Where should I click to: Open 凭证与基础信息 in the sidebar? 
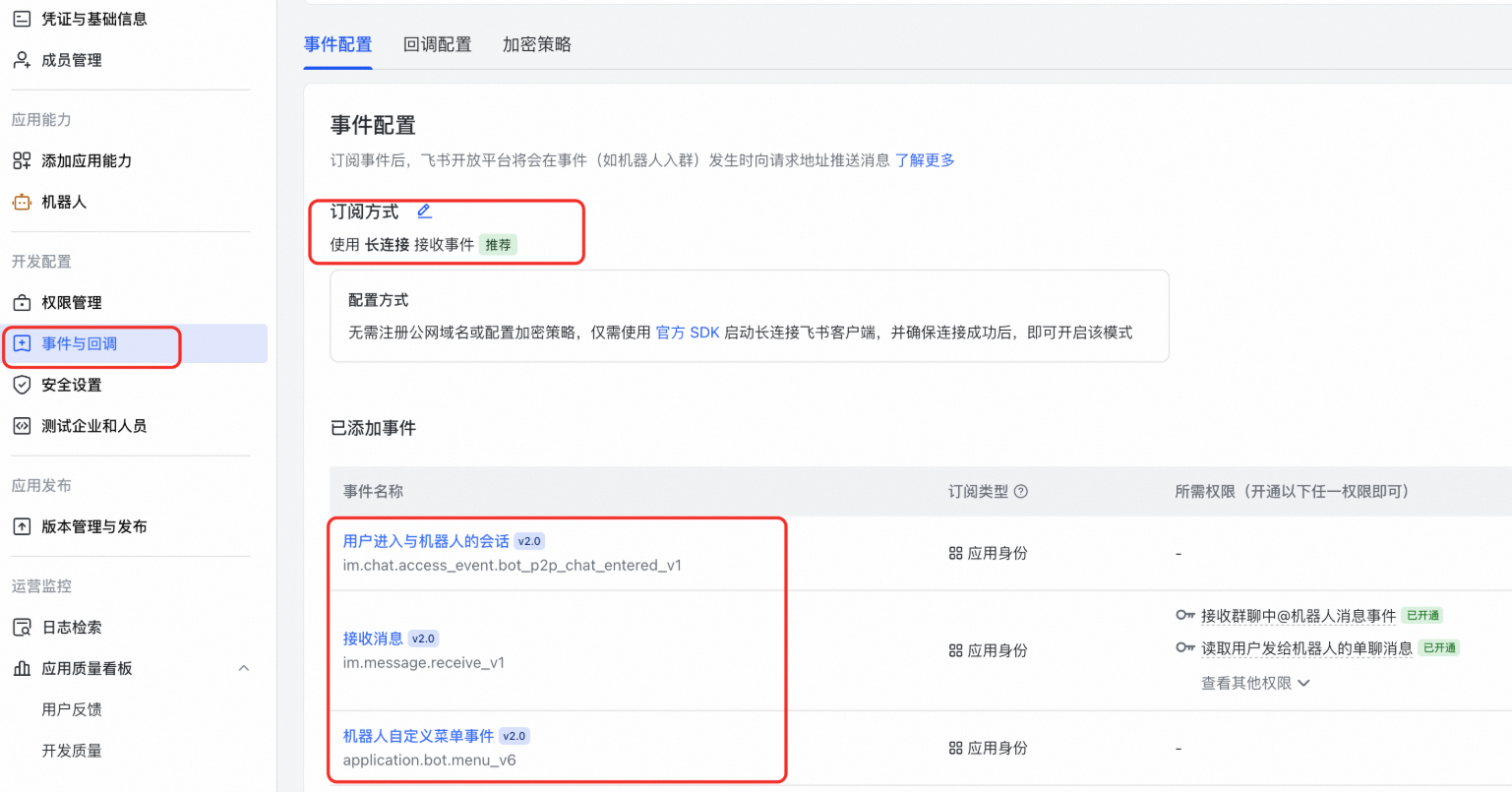(x=94, y=19)
